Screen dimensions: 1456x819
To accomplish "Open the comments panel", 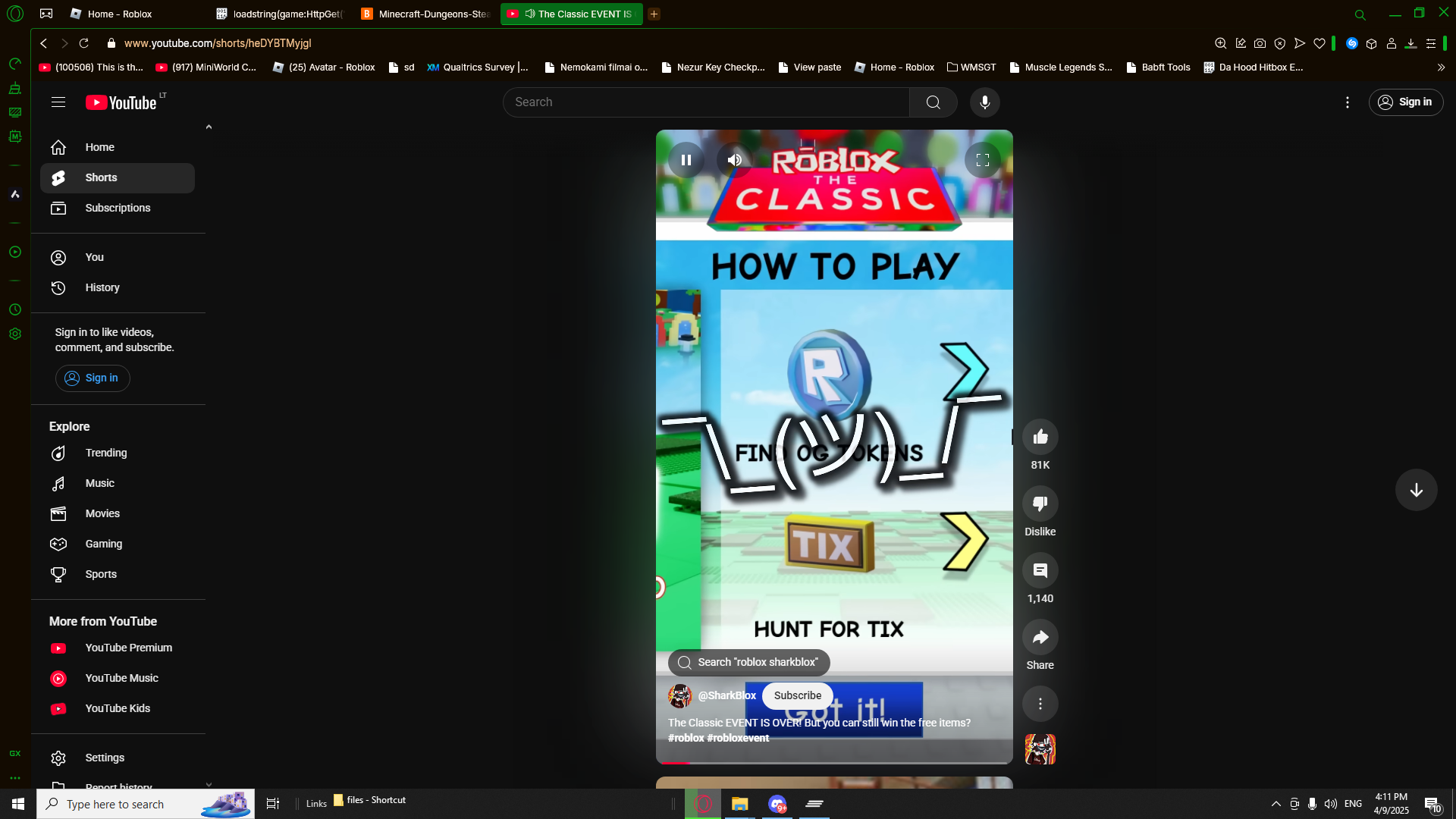I will pos(1040,570).
